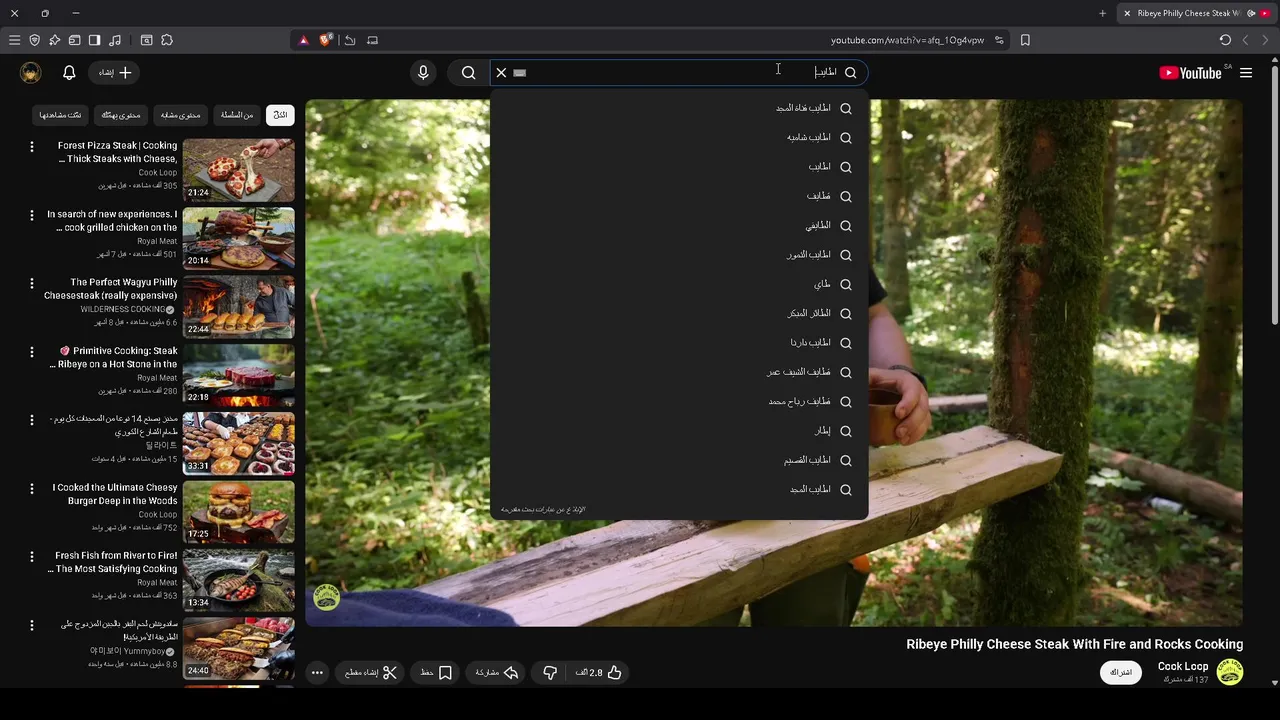Open the browser main menu icon

click(14, 40)
